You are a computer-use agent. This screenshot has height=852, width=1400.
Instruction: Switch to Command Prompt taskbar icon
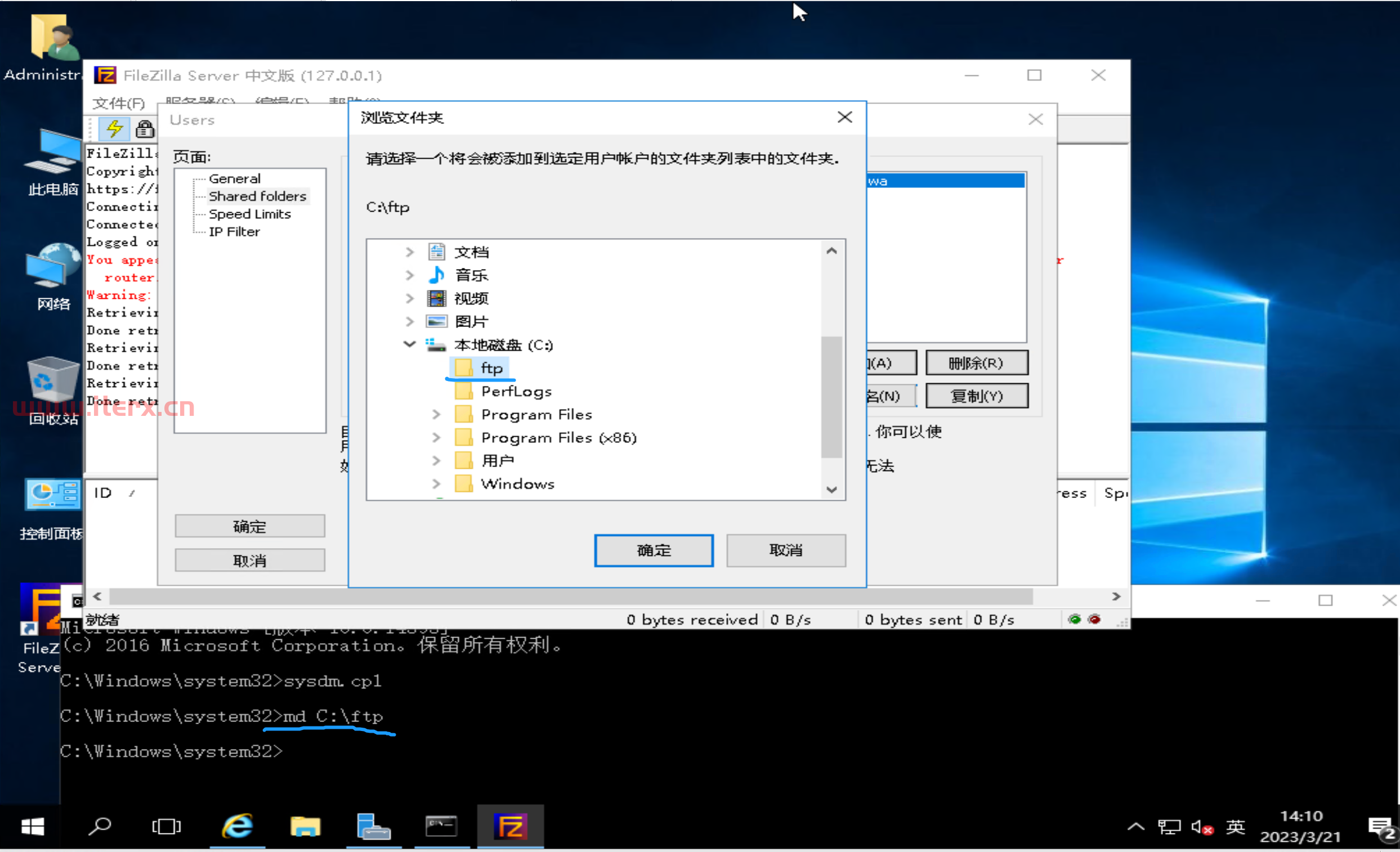point(441,827)
